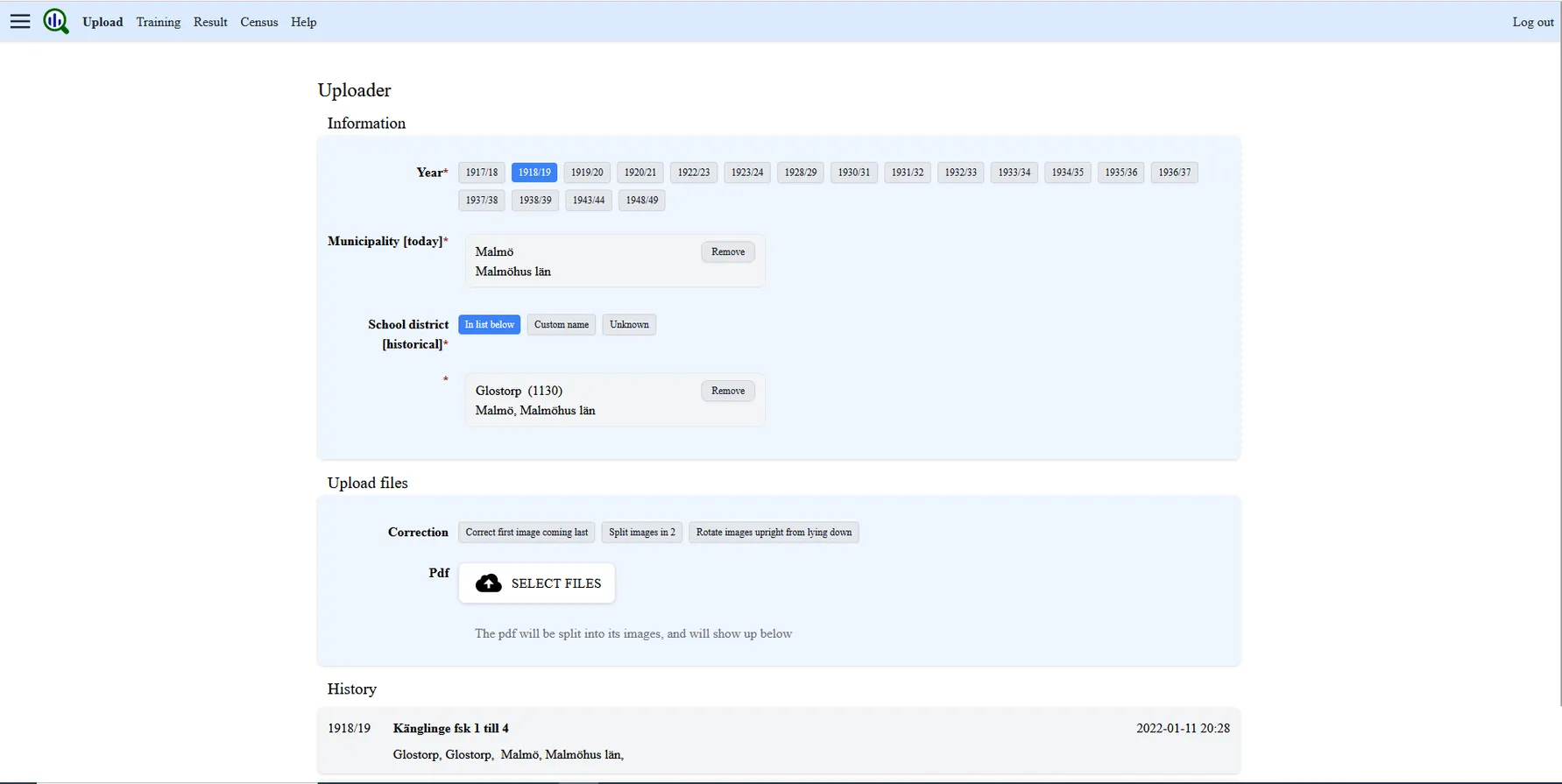Open the Training menu item
Image resolution: width=1562 pixels, height=784 pixels.
[158, 22]
